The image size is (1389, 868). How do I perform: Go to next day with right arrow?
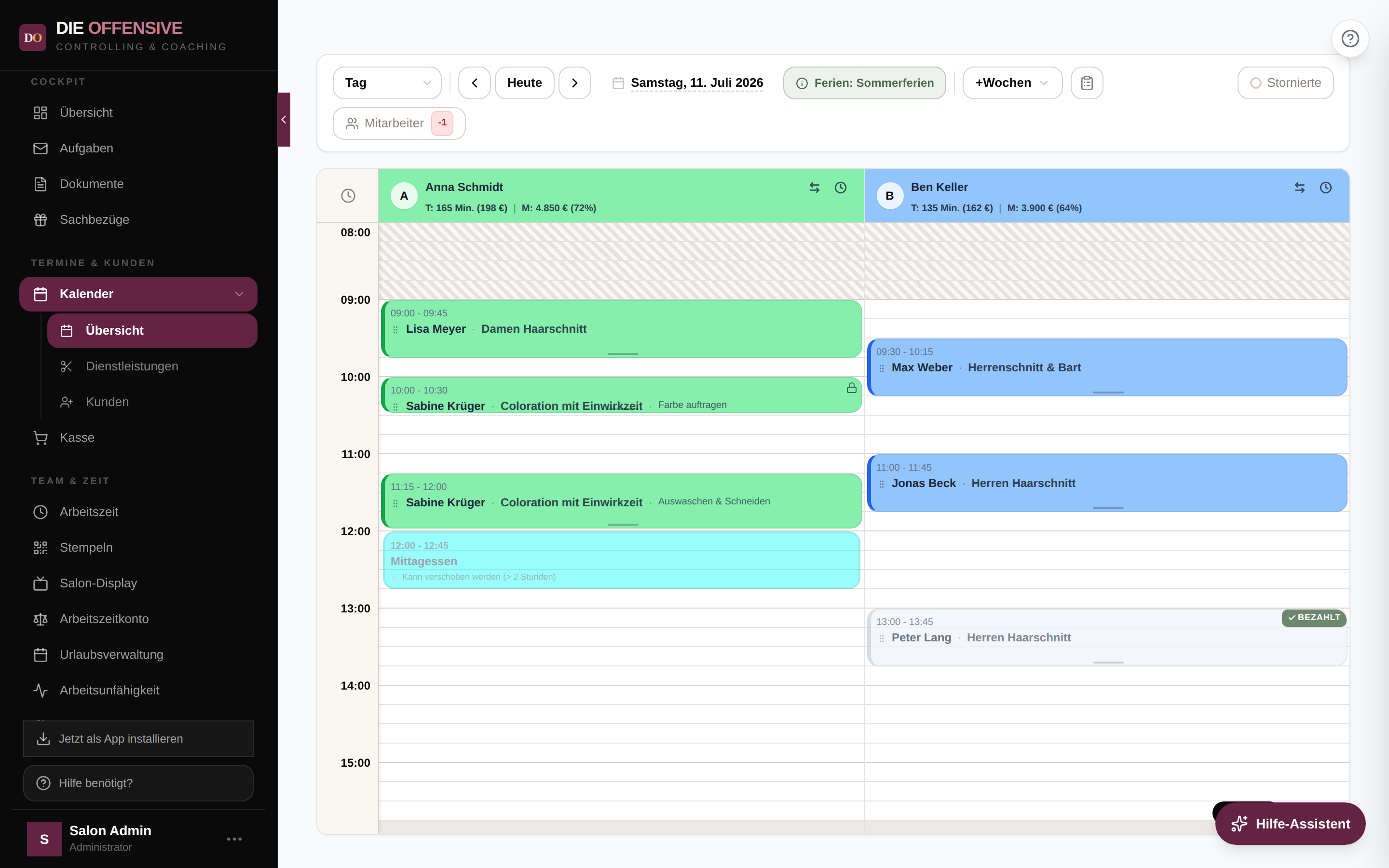[574, 82]
